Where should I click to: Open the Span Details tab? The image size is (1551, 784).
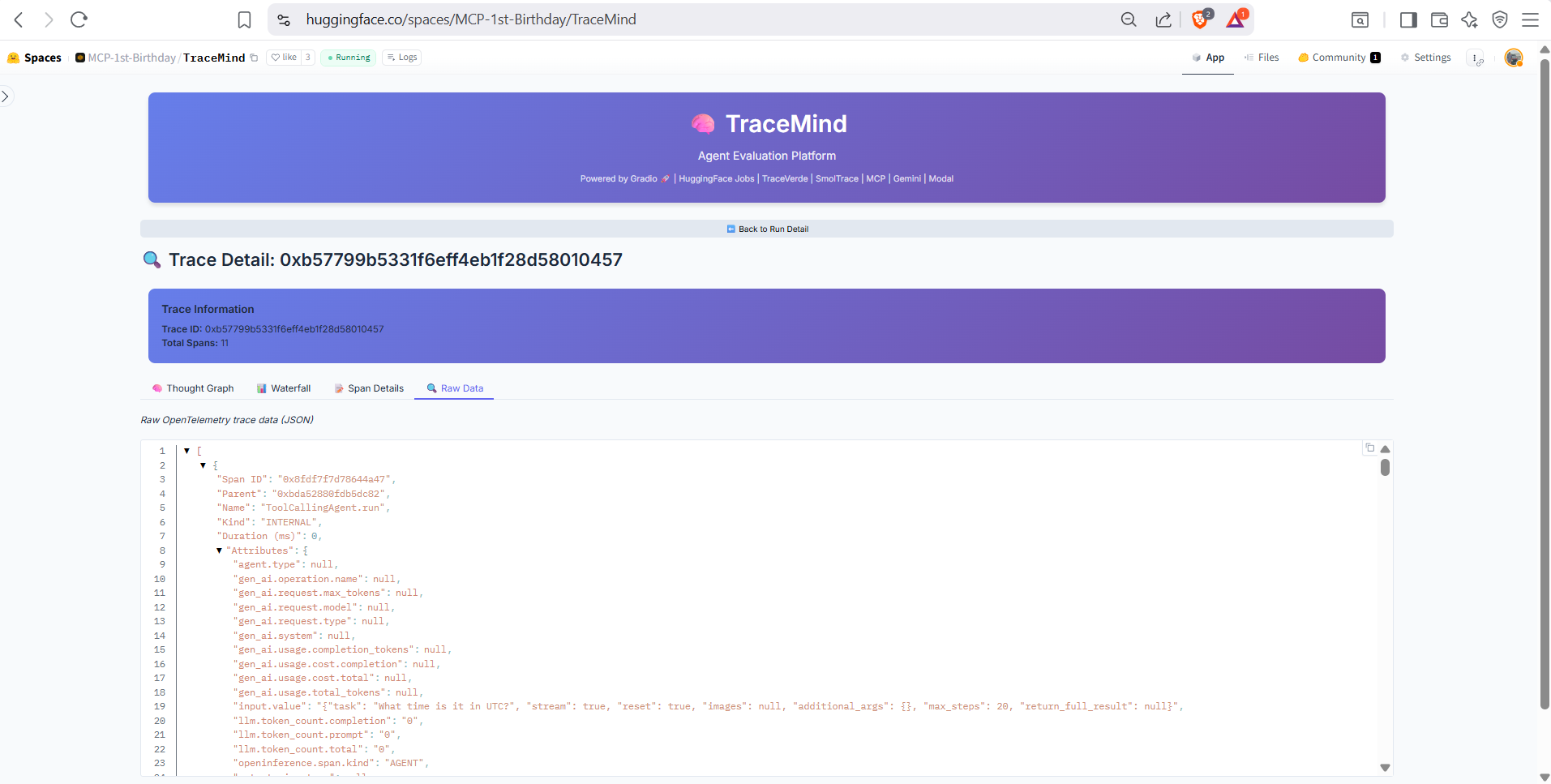coord(369,388)
